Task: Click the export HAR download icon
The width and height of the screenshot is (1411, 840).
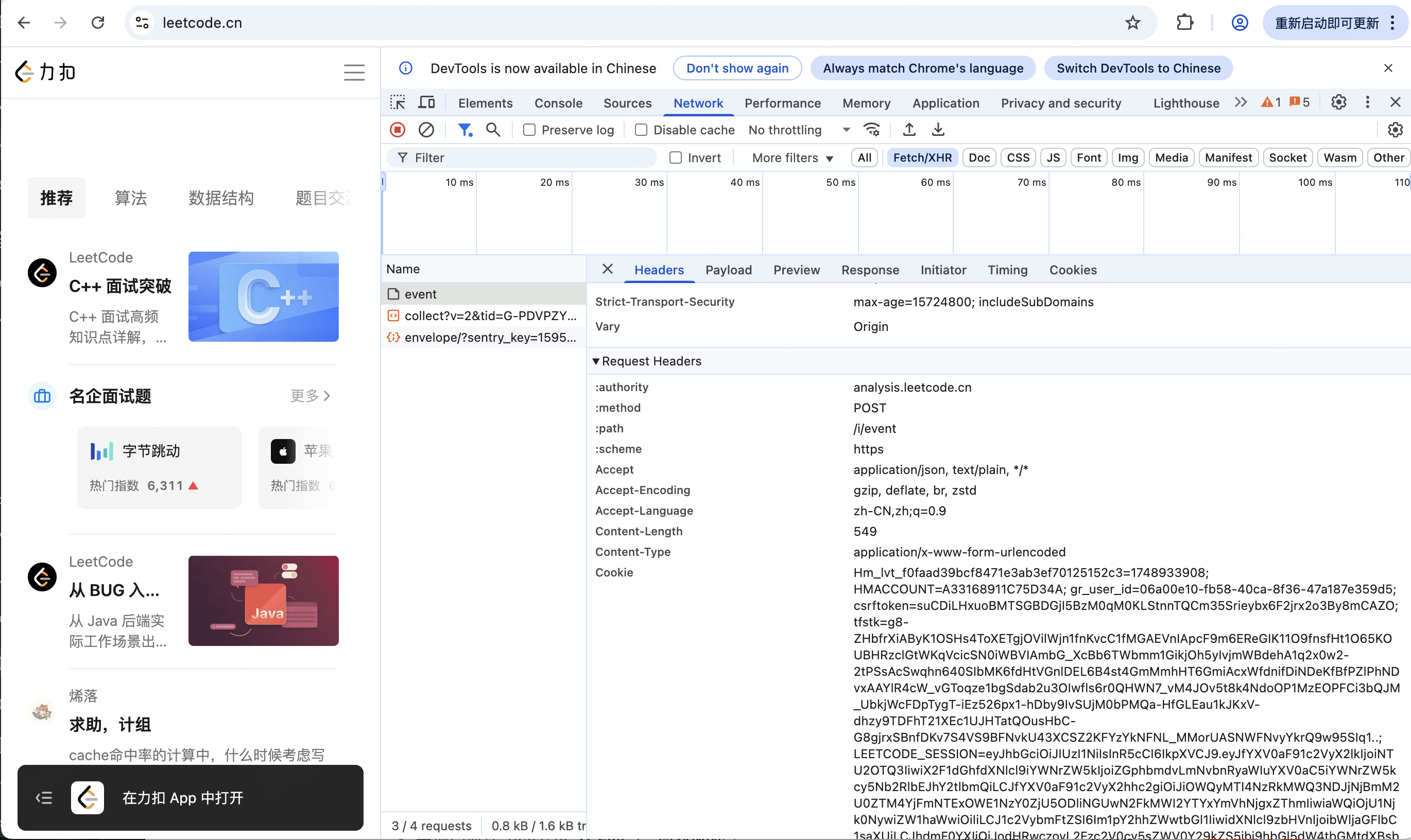Action: (x=938, y=130)
